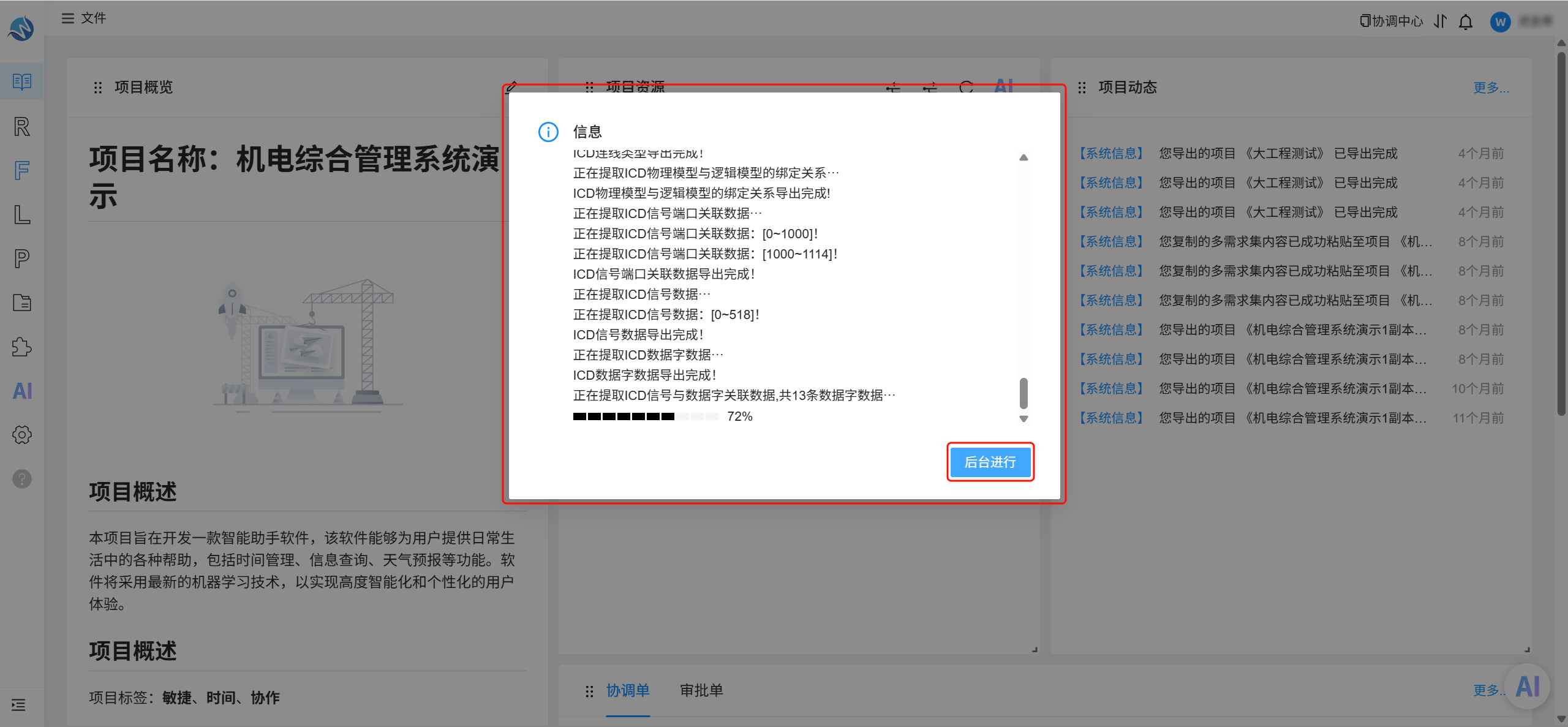Image resolution: width=1568 pixels, height=727 pixels.
Task: Open the P module in sidebar
Action: point(22,258)
